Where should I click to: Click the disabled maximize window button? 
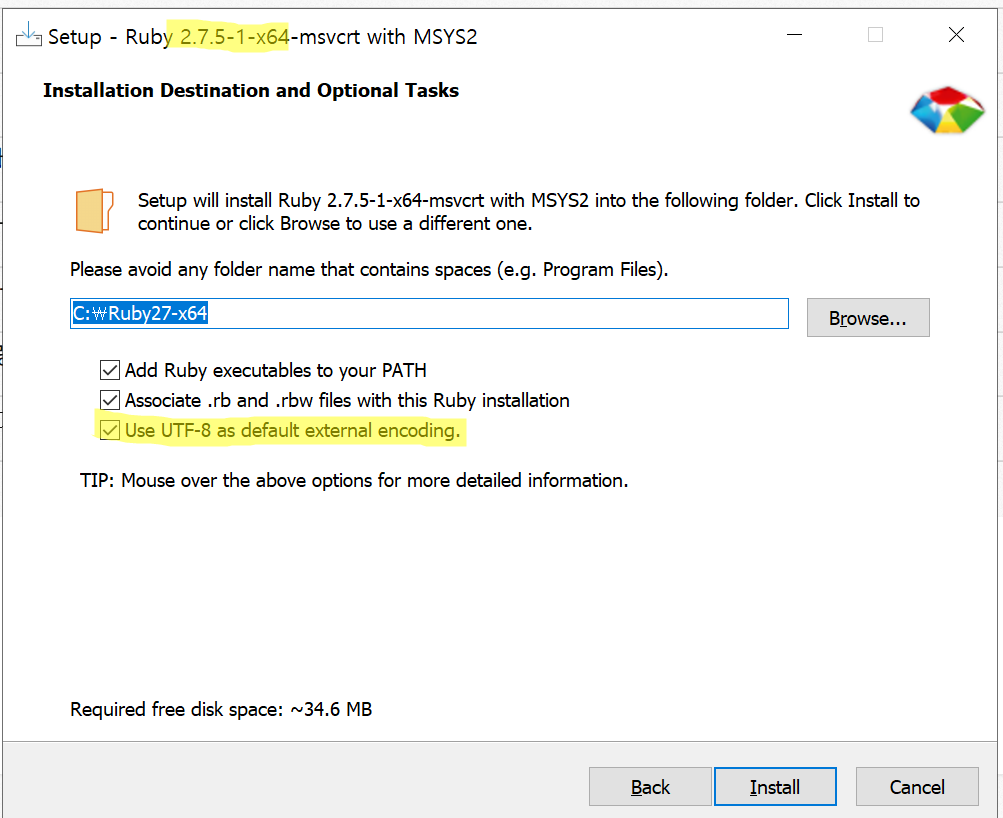click(x=875, y=35)
